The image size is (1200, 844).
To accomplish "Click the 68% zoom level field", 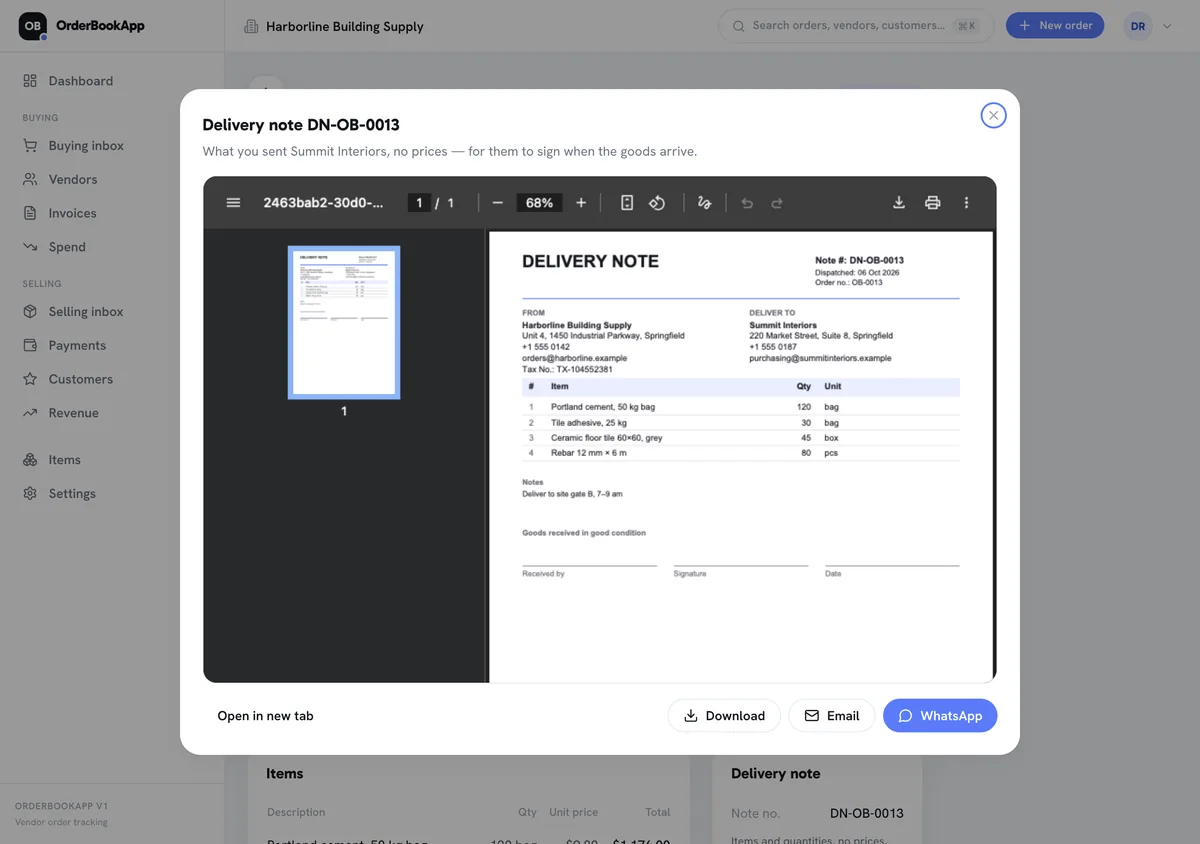I will pos(539,203).
